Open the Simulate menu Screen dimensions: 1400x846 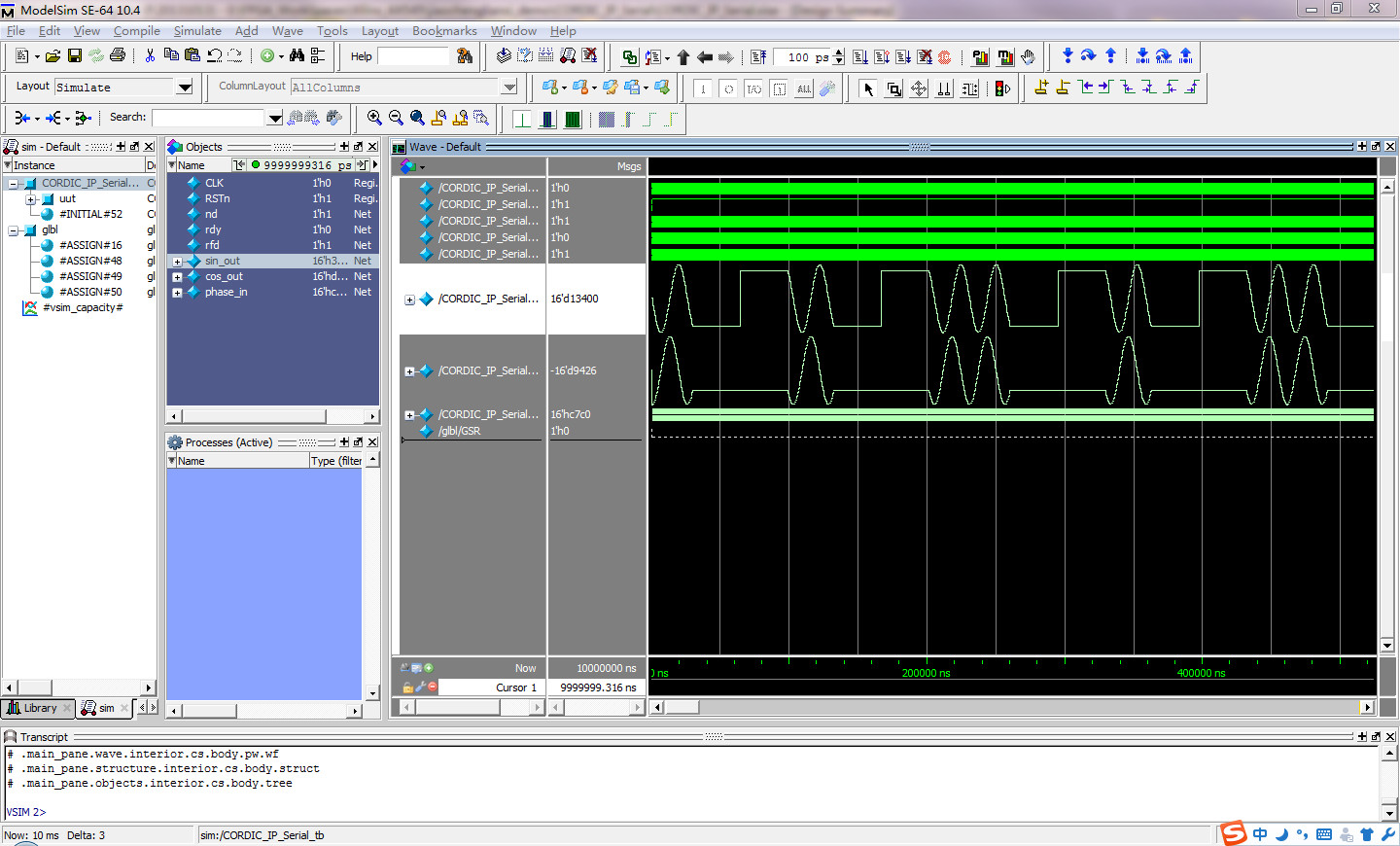tap(197, 31)
